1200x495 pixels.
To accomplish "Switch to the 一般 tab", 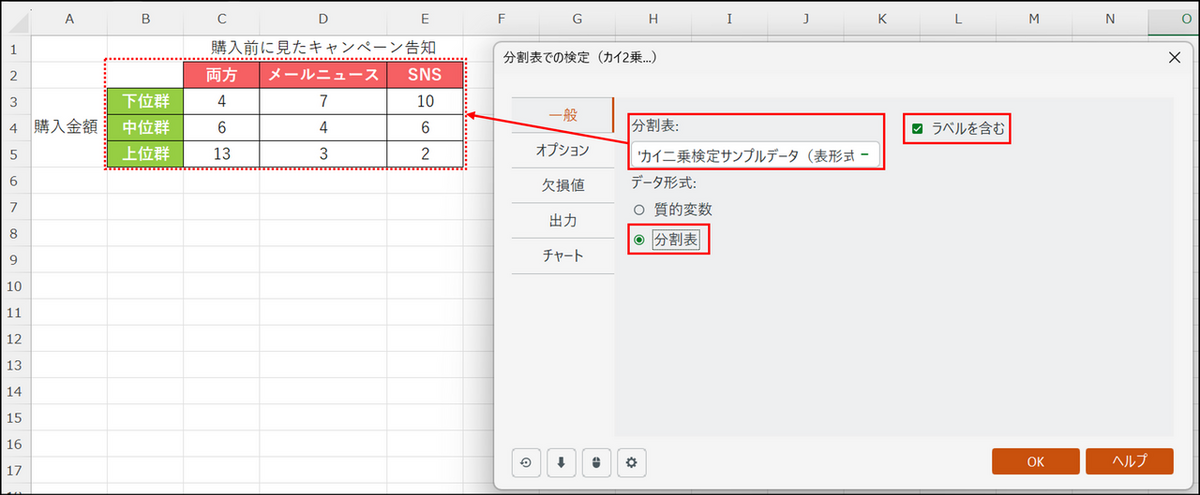I will [563, 115].
